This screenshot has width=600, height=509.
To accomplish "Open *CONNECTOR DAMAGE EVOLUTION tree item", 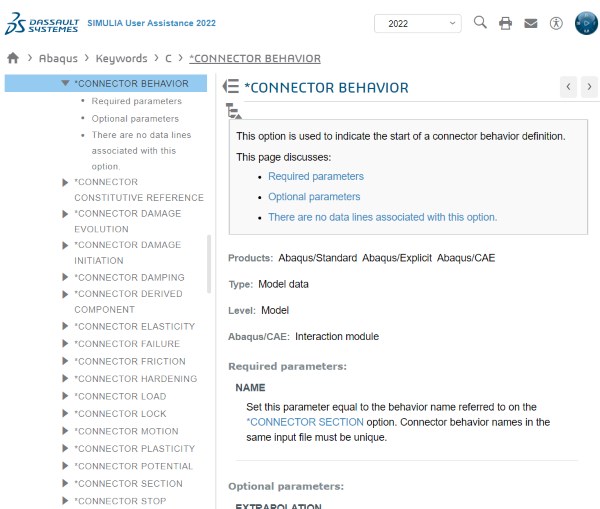I will click(x=127, y=221).
